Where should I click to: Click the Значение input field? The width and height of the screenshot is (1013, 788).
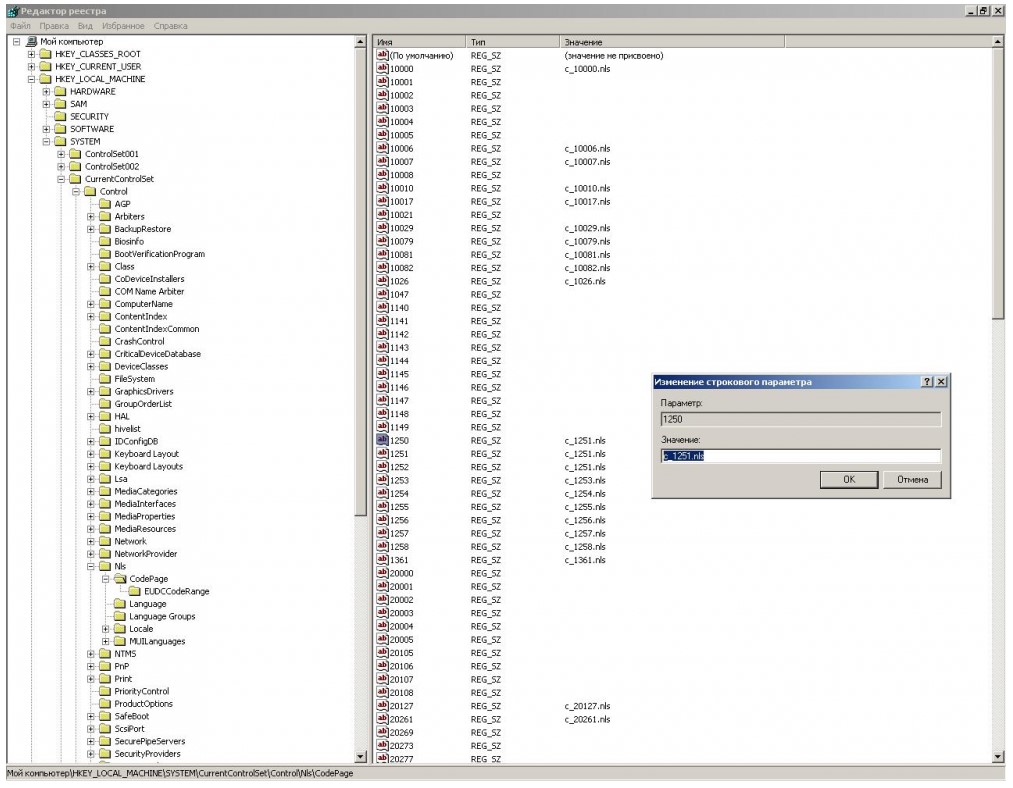[800, 456]
